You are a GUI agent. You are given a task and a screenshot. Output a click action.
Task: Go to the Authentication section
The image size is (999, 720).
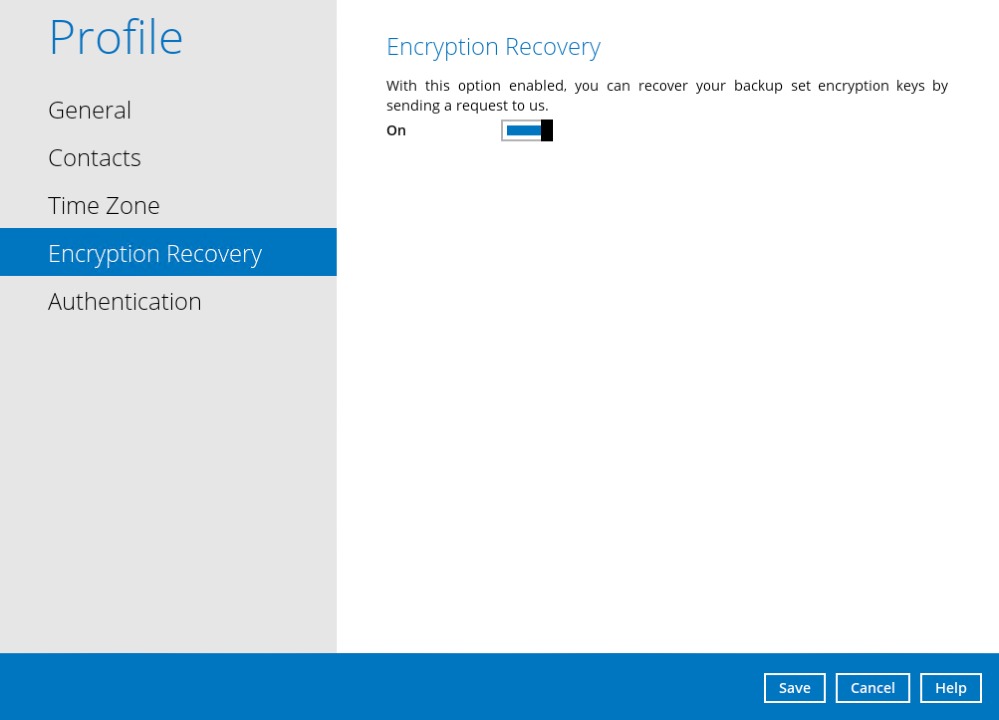pyautogui.click(x=124, y=301)
